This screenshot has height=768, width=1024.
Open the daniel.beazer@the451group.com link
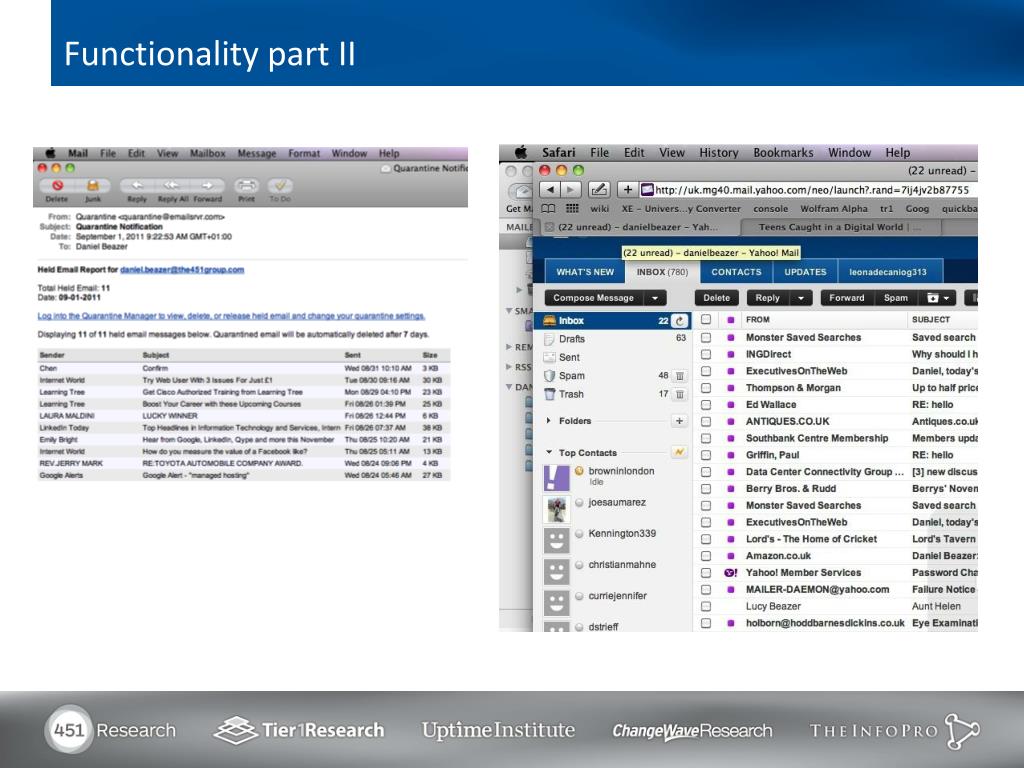click(x=182, y=270)
